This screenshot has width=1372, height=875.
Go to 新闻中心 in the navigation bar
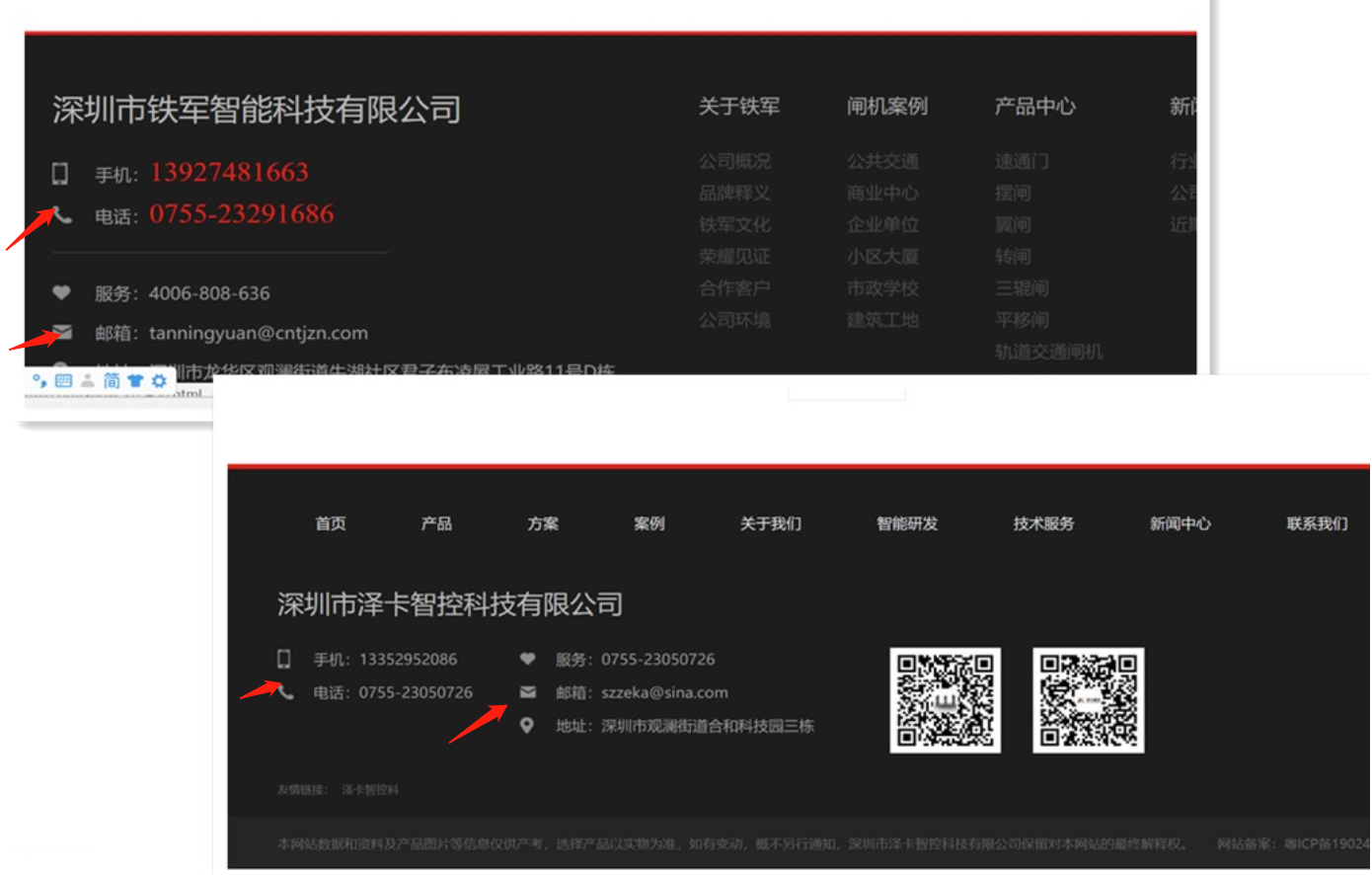tap(1180, 523)
